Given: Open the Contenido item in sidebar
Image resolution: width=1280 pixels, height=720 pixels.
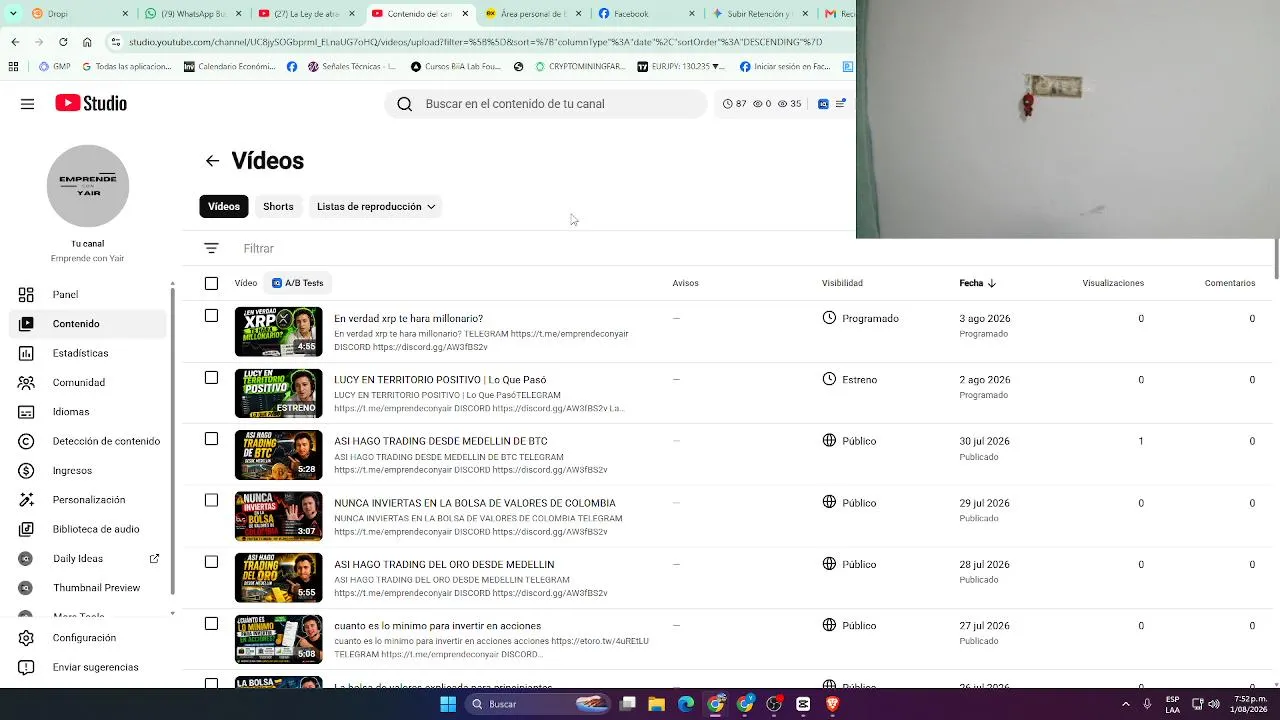Looking at the screenshot, I should tap(88, 324).
